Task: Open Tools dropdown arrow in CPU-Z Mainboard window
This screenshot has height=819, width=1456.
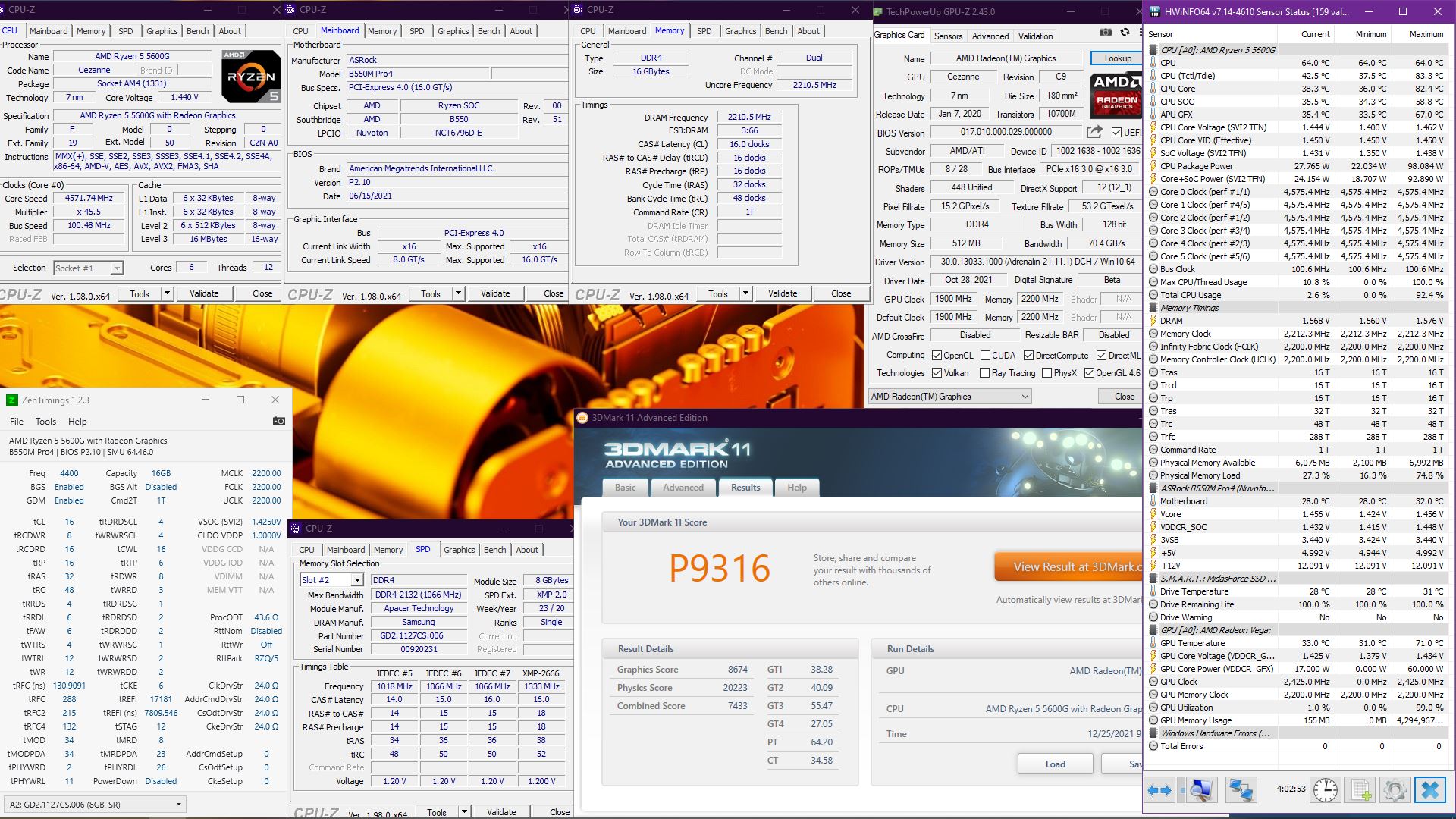Action: [x=458, y=293]
